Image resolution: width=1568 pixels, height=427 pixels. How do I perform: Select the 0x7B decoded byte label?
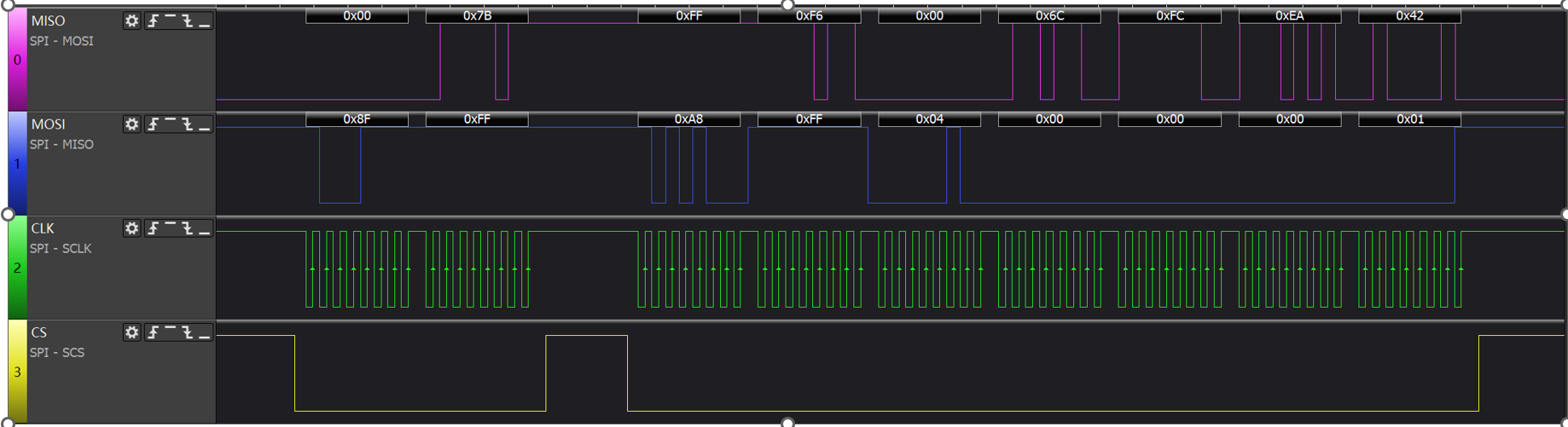tap(477, 16)
